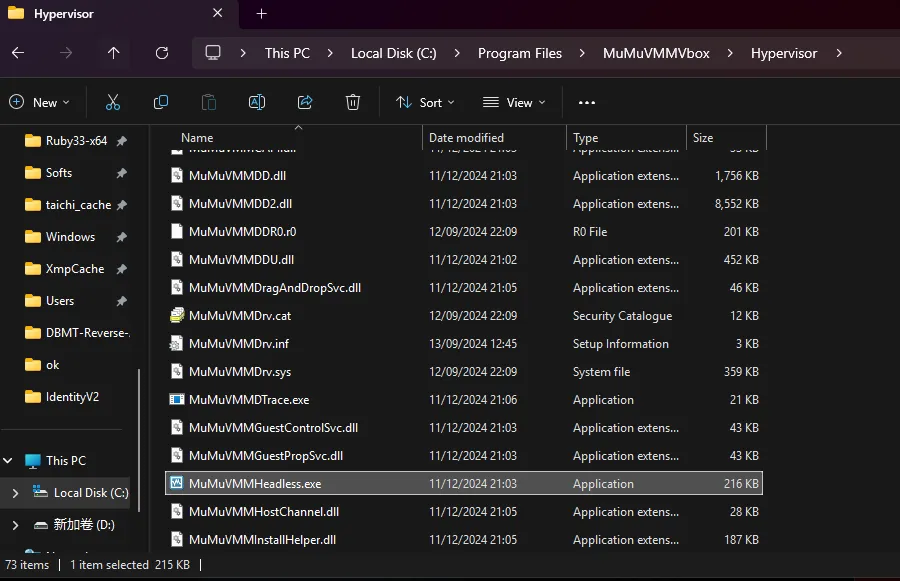
Task: Open the Sort dropdown menu
Action: click(x=425, y=103)
